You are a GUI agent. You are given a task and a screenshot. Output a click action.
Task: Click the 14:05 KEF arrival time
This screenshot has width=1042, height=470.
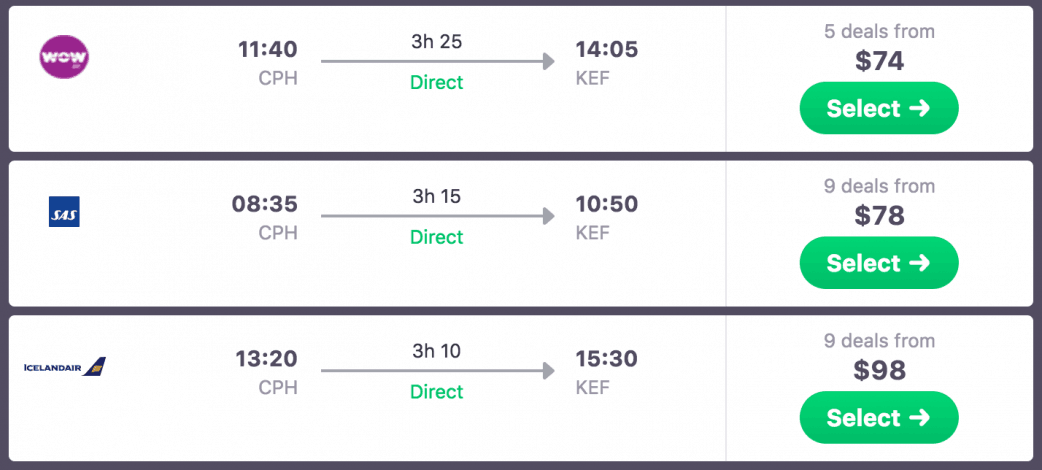point(606,49)
